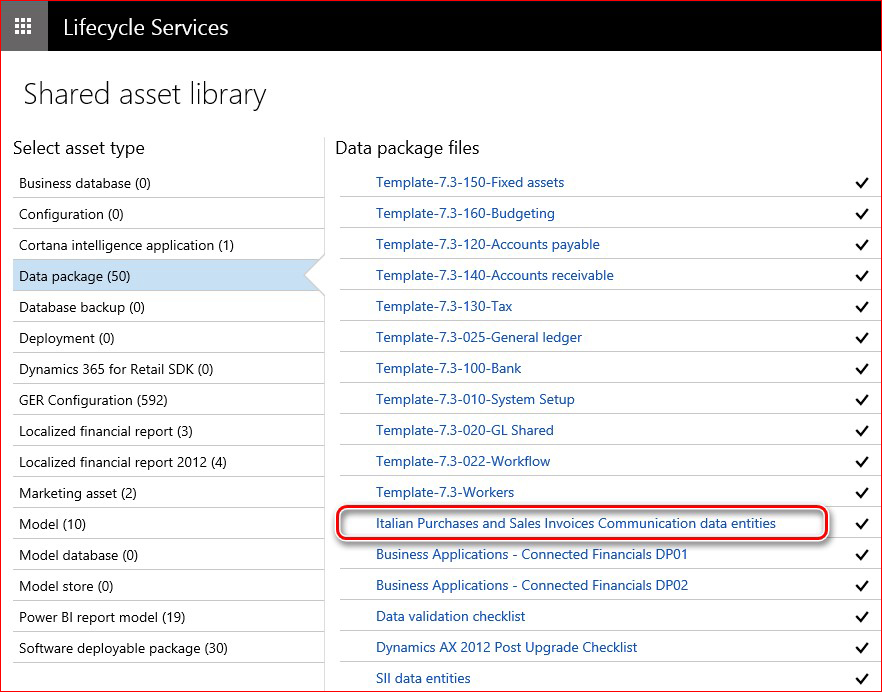
Task: Select Localized financial report 2012 (4)
Action: coord(168,461)
